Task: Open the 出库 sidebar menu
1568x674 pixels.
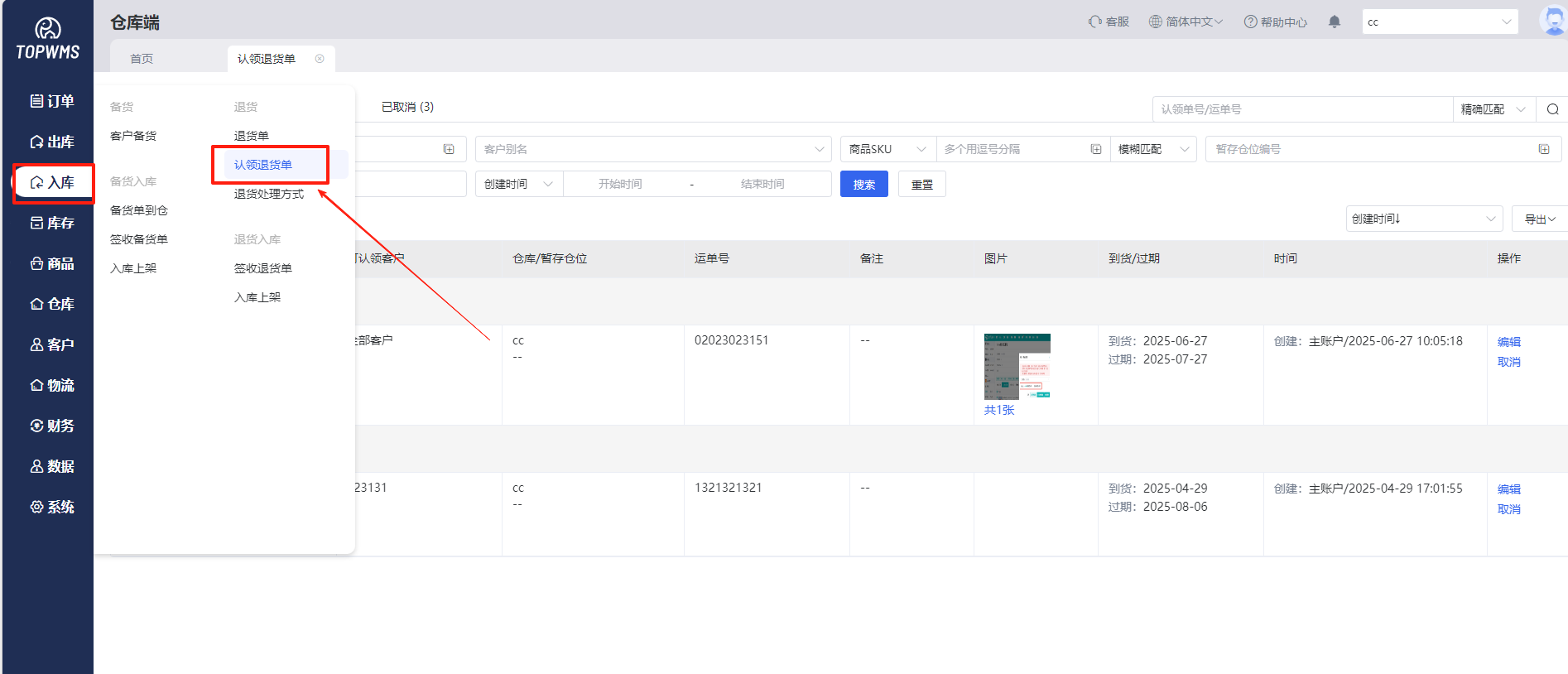Action: pos(51,142)
